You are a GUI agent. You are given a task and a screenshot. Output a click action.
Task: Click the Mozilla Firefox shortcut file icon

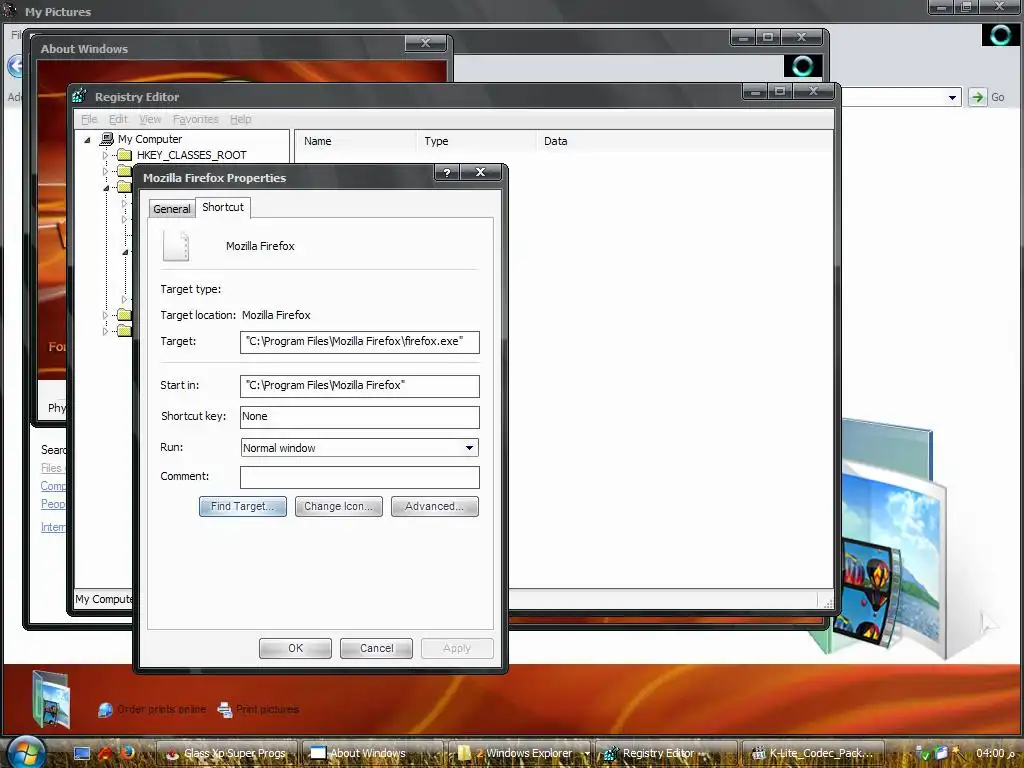point(176,247)
